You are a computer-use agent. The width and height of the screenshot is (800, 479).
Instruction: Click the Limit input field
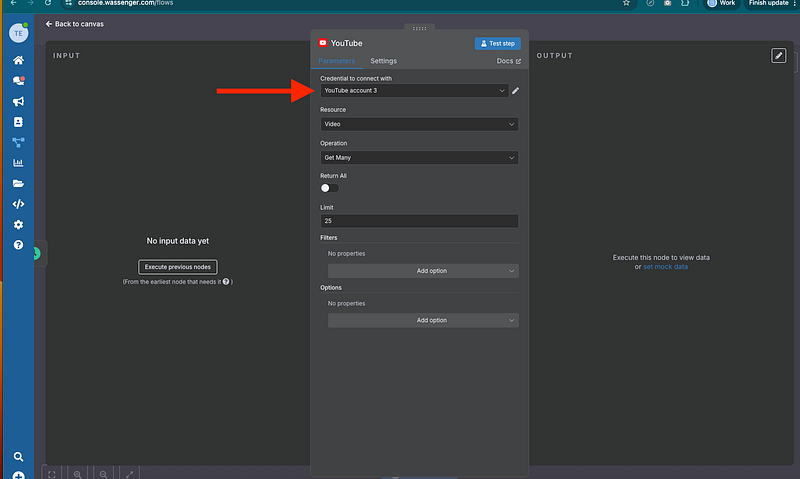[419, 221]
